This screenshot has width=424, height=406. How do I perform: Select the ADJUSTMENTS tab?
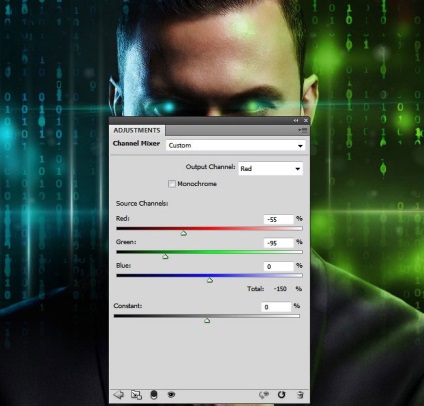click(x=137, y=130)
